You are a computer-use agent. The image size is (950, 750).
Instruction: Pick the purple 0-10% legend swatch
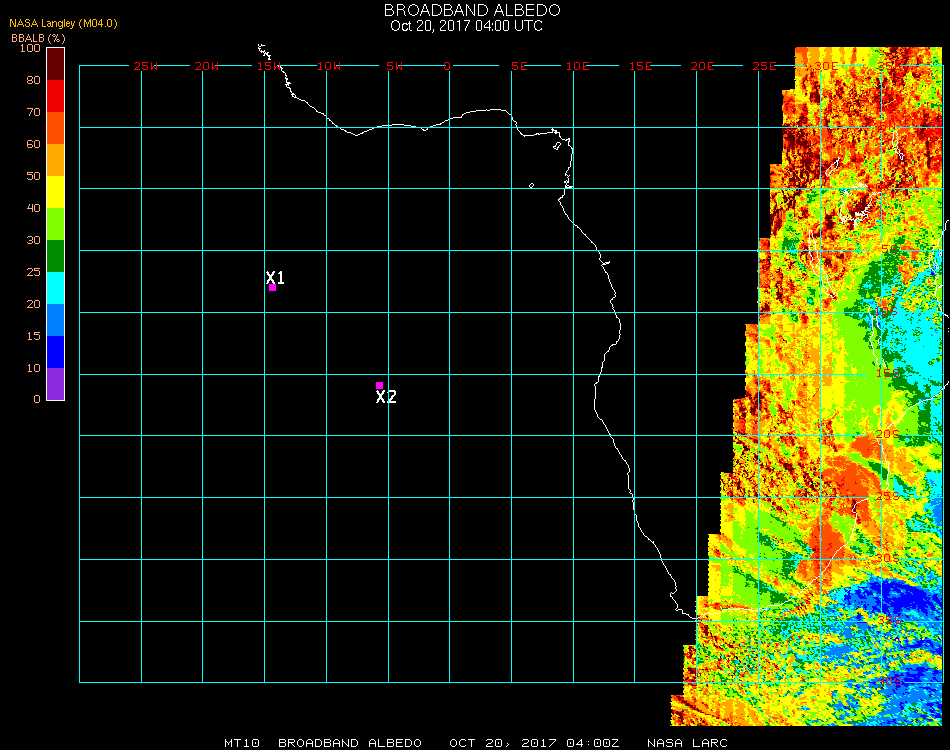click(55, 384)
